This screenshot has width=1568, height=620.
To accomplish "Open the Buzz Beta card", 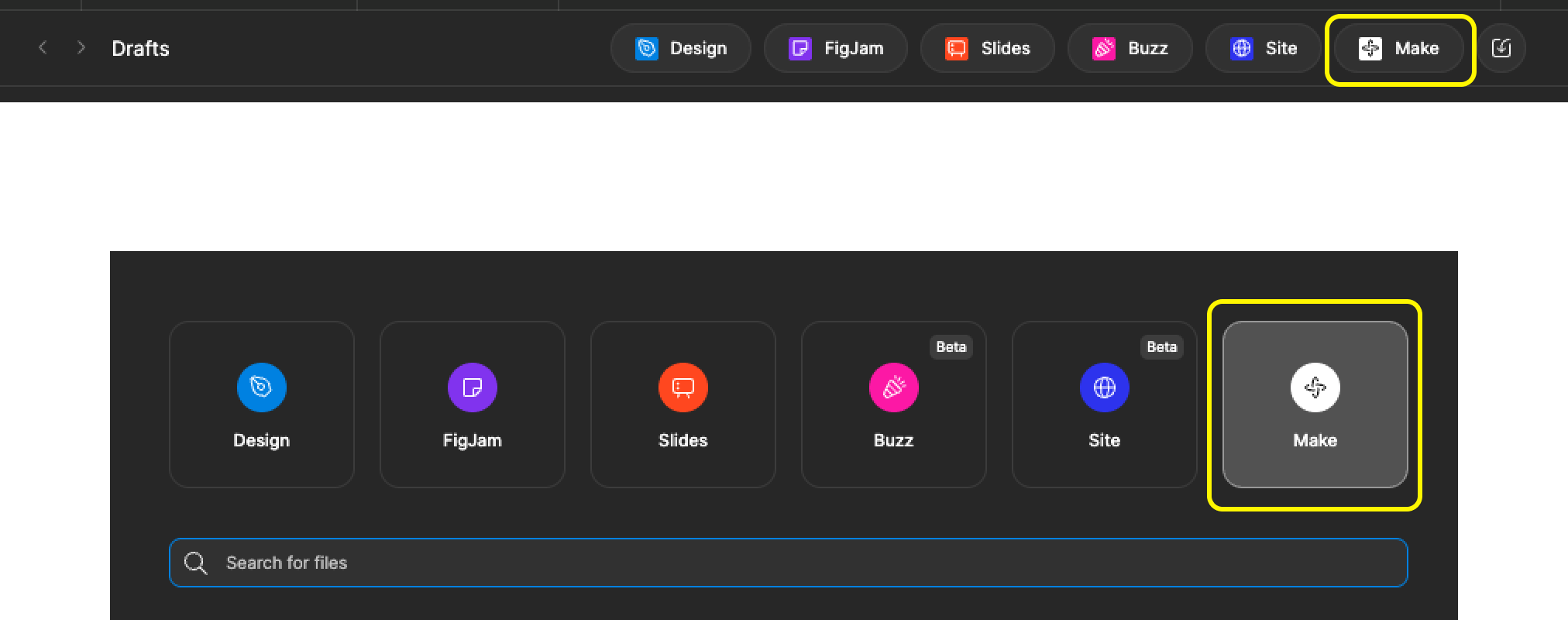I will click(894, 405).
